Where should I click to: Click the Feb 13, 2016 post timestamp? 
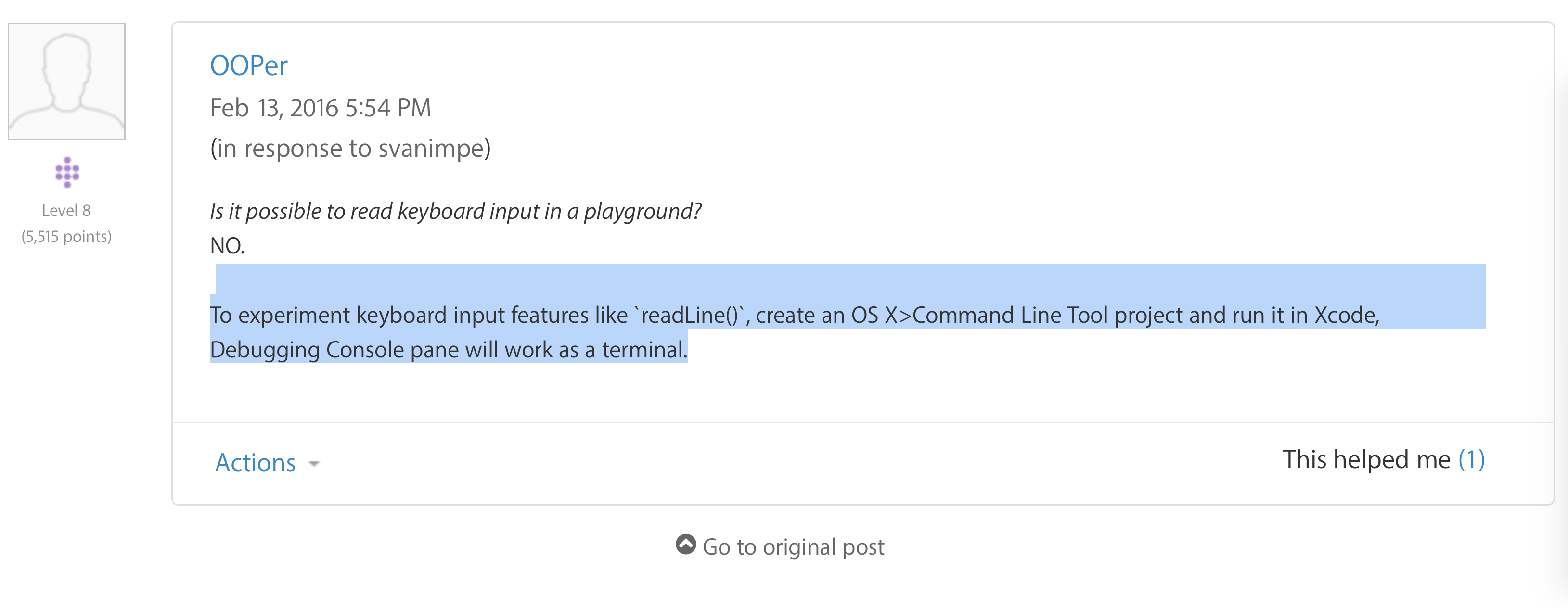tap(320, 108)
